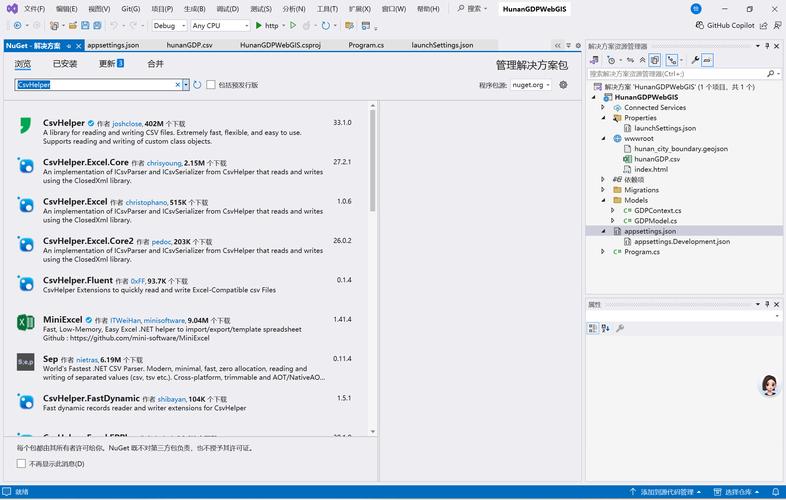Click Add to Source Control in status bar
The image size is (786, 500).
pyautogui.click(x=666, y=492)
